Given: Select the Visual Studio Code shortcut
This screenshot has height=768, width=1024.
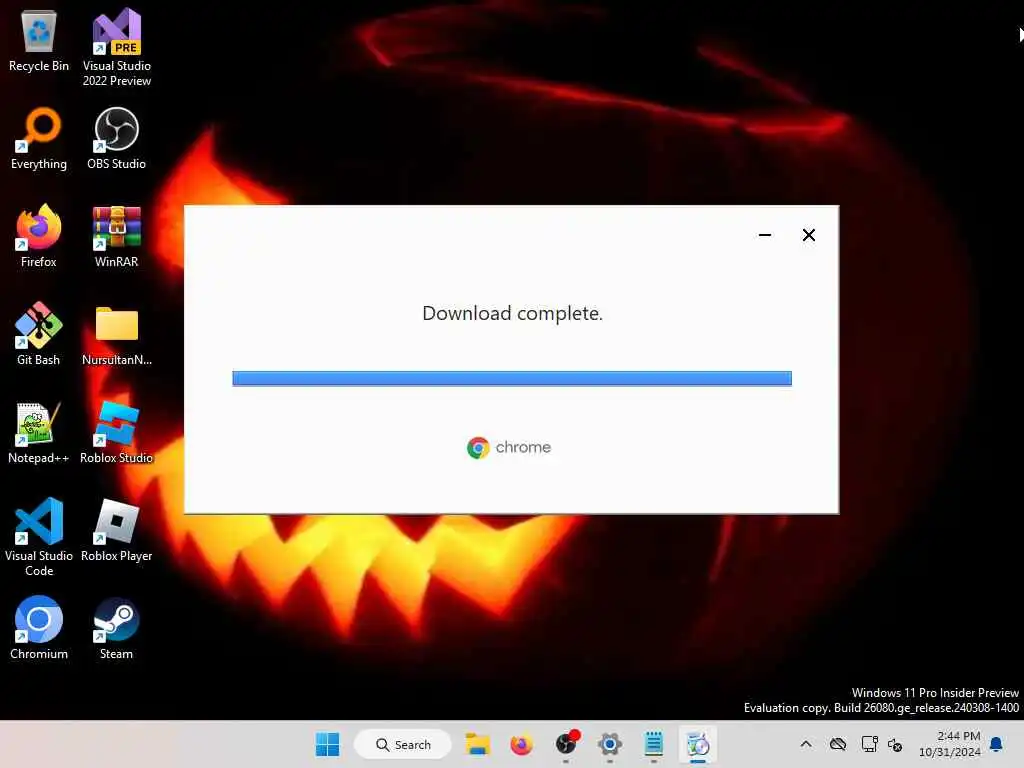Looking at the screenshot, I should 39,537.
